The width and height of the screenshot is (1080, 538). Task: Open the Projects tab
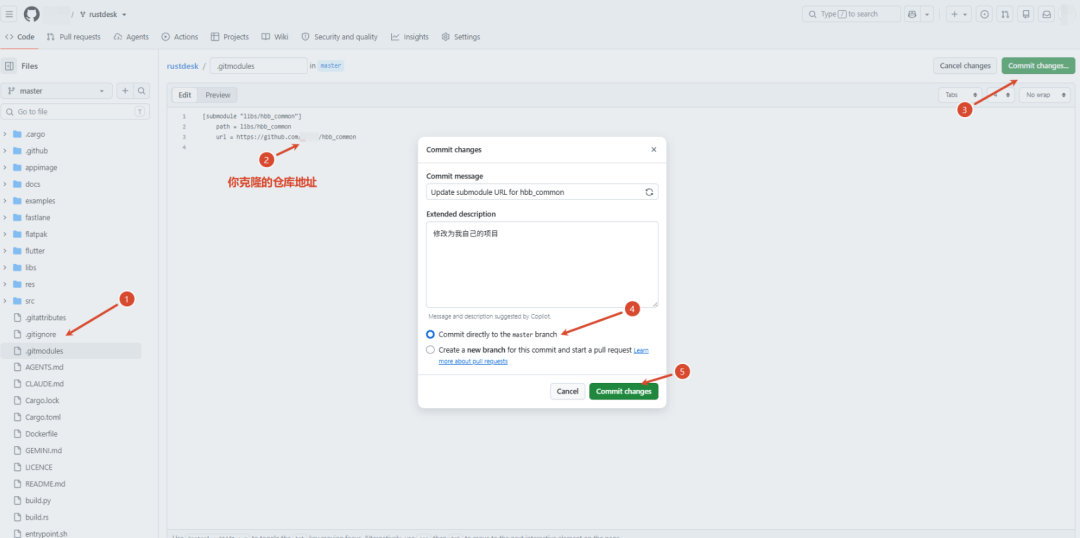click(x=230, y=37)
